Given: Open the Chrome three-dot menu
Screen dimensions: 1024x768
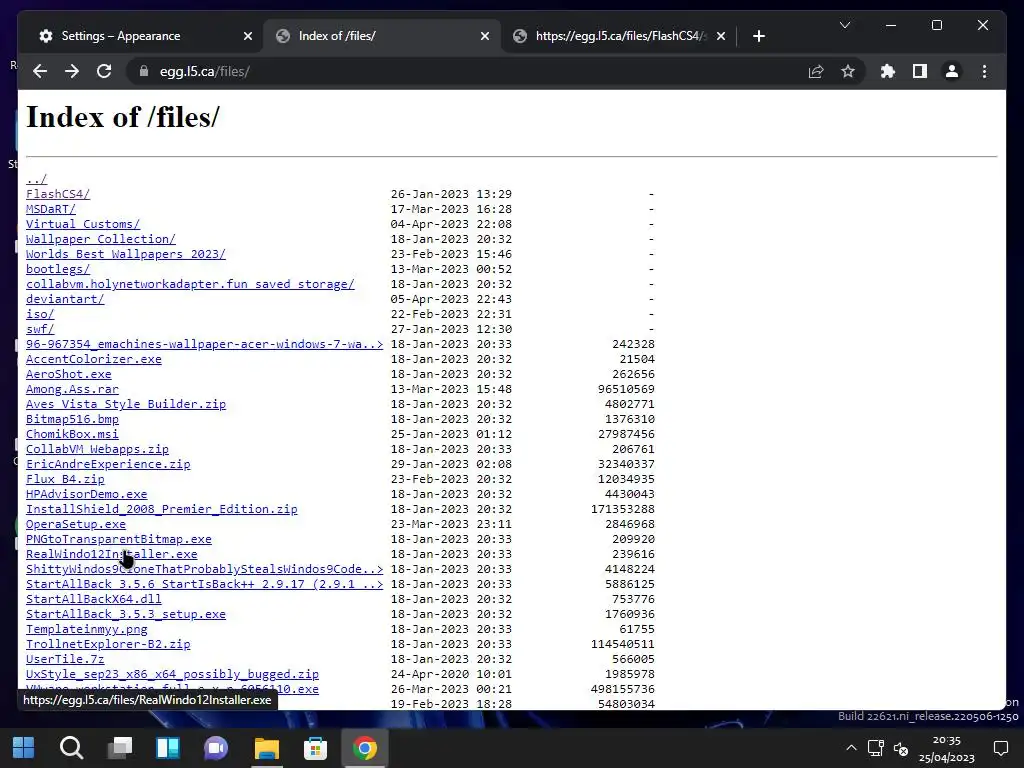Looking at the screenshot, I should point(984,71).
